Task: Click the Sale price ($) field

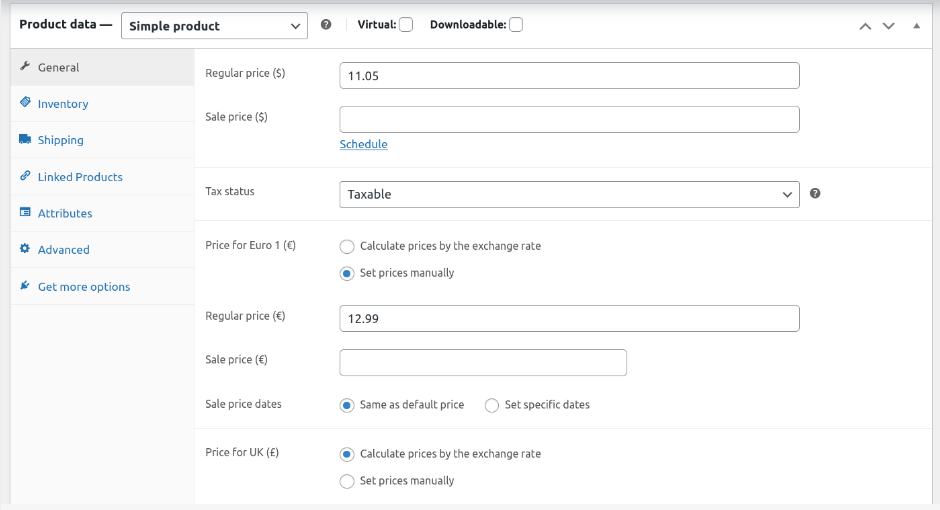Action: coord(569,119)
